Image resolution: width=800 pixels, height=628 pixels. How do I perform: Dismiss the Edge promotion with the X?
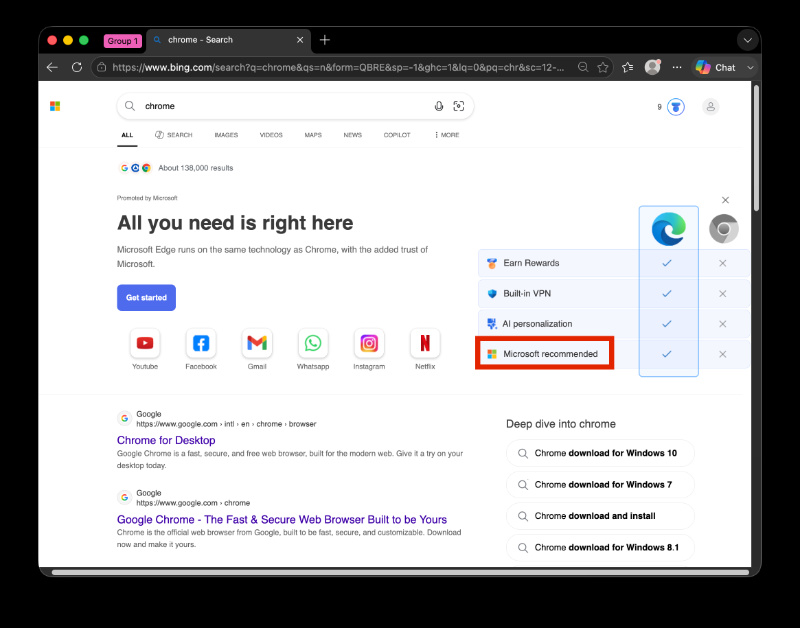[x=725, y=200]
